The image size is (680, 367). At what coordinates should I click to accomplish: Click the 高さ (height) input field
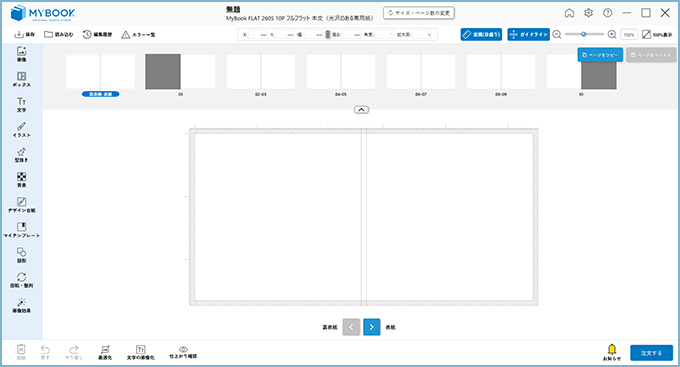pos(351,34)
